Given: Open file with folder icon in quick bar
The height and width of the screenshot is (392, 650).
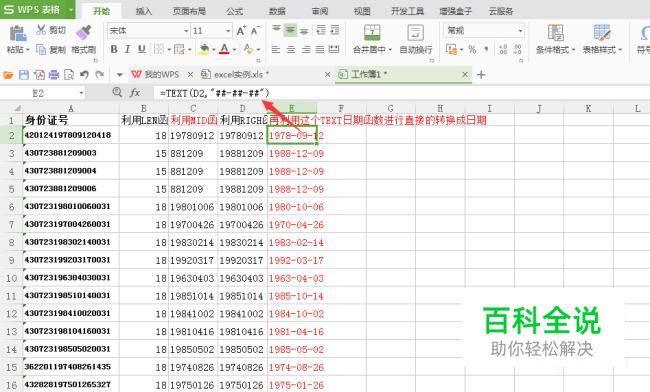Looking at the screenshot, I should tap(8, 75).
